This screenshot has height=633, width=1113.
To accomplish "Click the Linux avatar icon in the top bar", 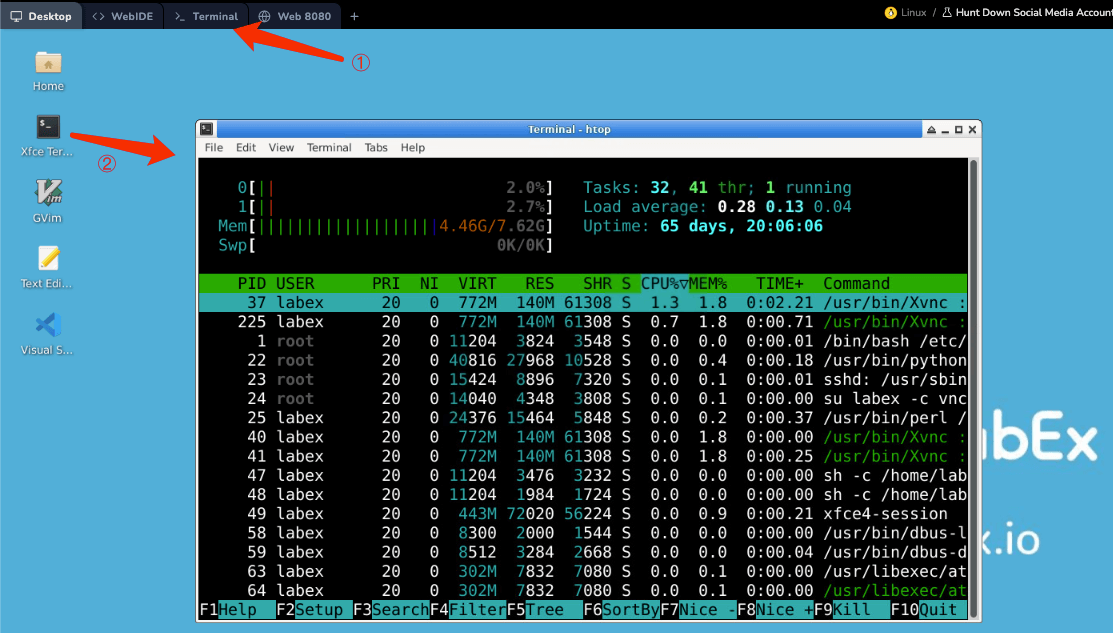I will tap(889, 12).
